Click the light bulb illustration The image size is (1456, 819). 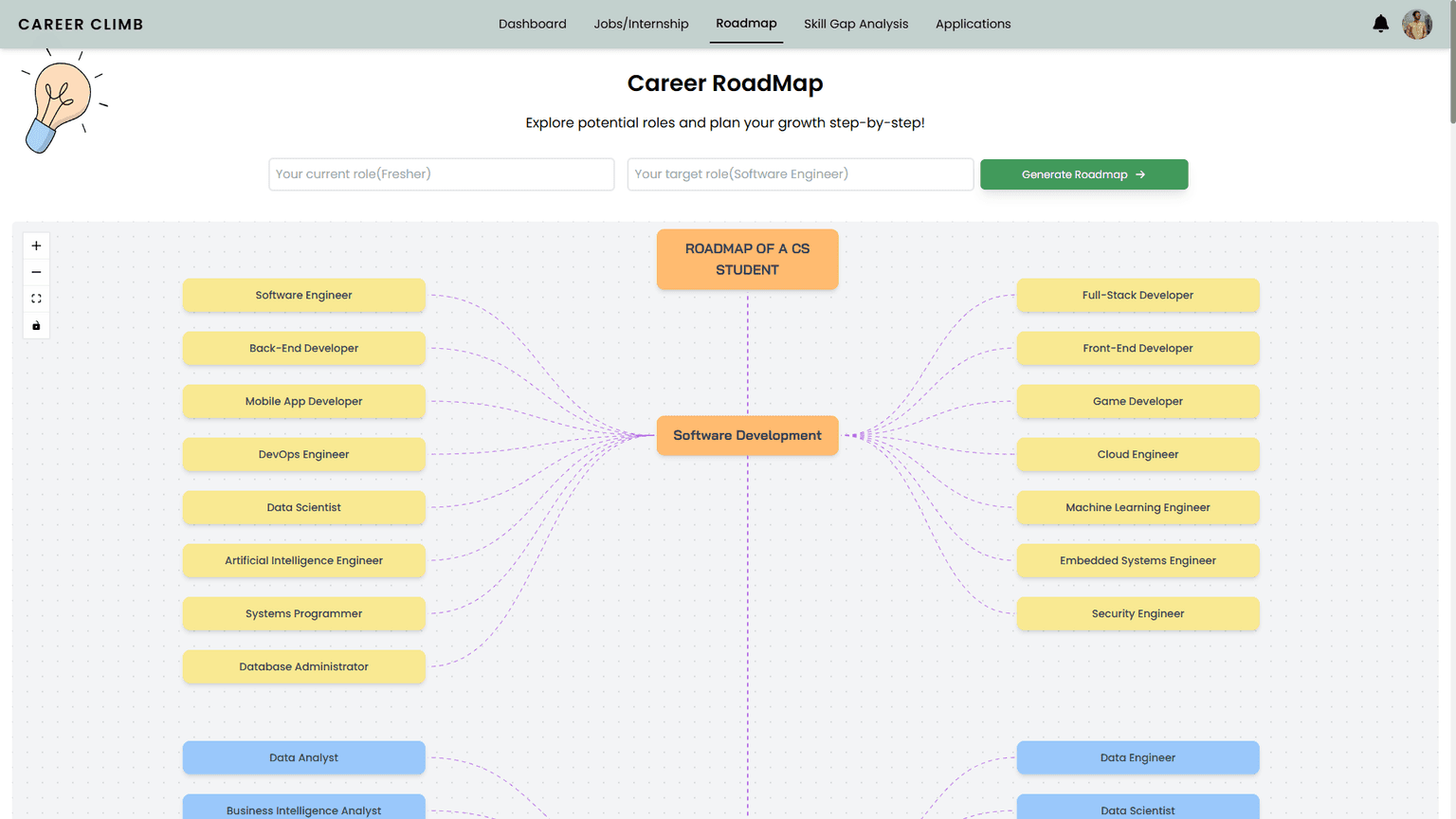pos(63,102)
